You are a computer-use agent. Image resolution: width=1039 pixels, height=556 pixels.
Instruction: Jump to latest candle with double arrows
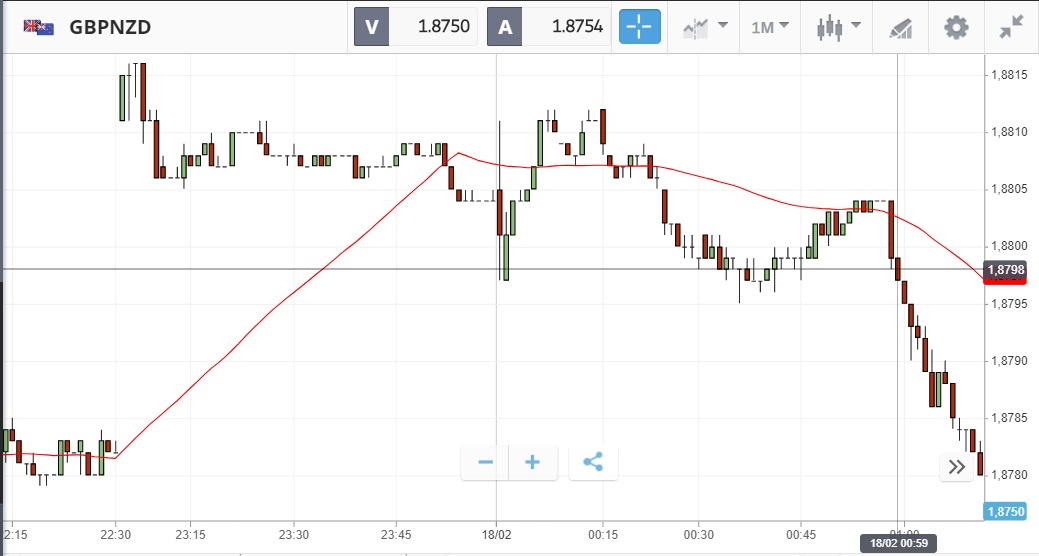point(957,466)
